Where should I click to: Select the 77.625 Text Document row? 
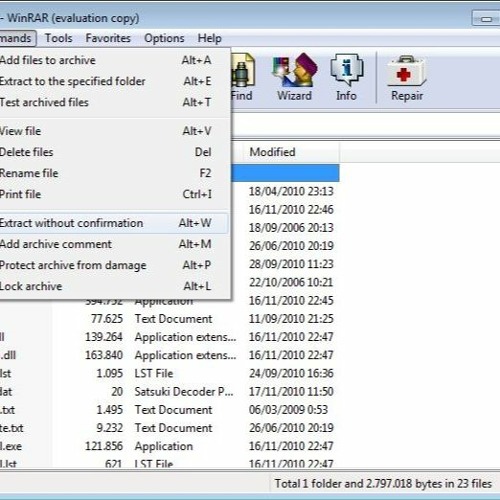(170, 319)
